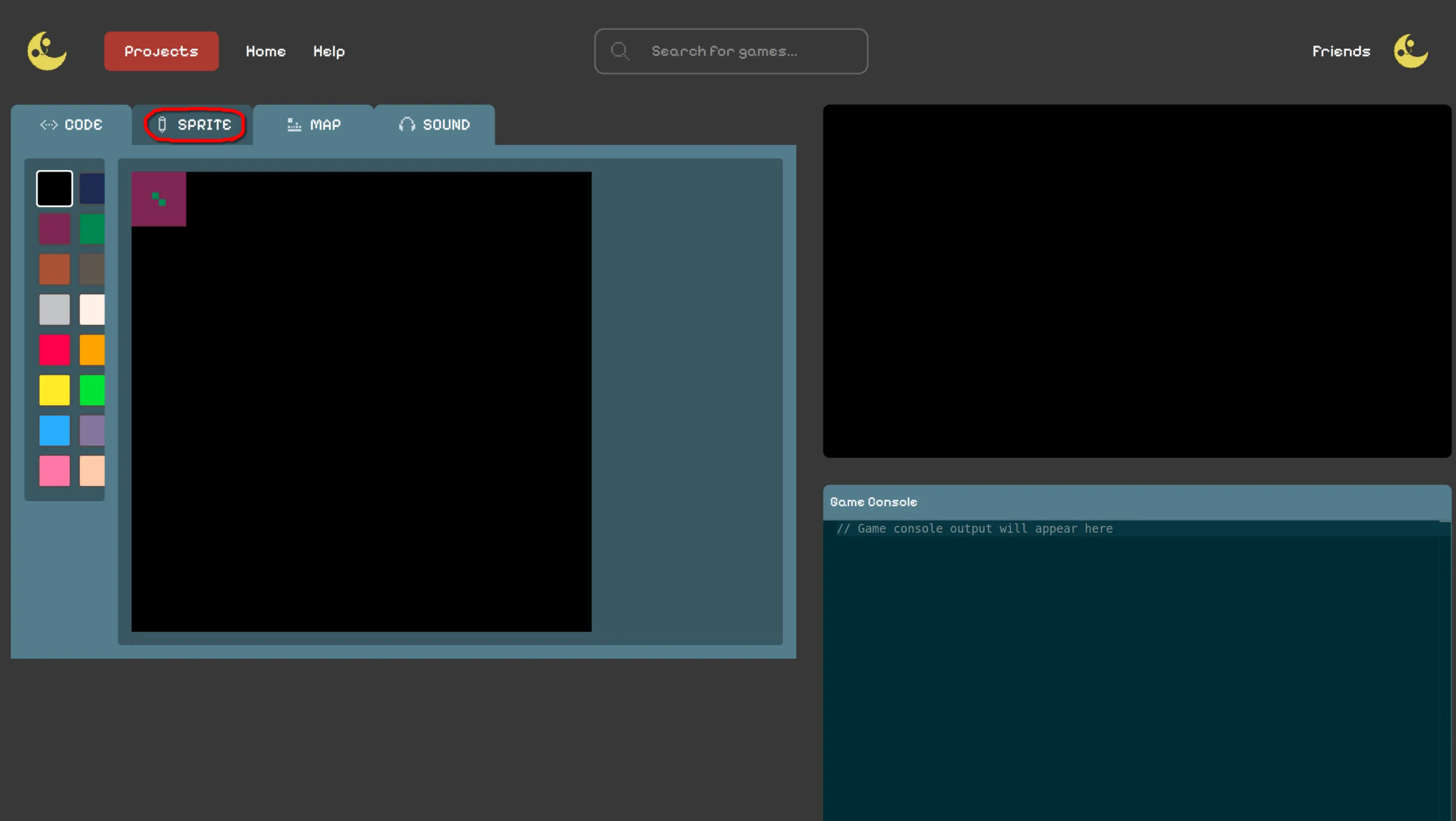Select the brown color swatch

(54, 269)
